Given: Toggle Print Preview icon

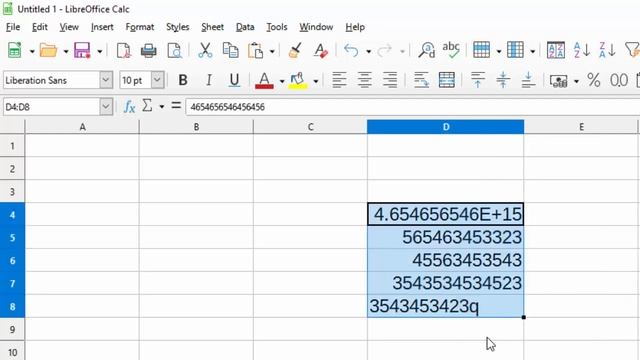Looking at the screenshot, I should point(174,51).
